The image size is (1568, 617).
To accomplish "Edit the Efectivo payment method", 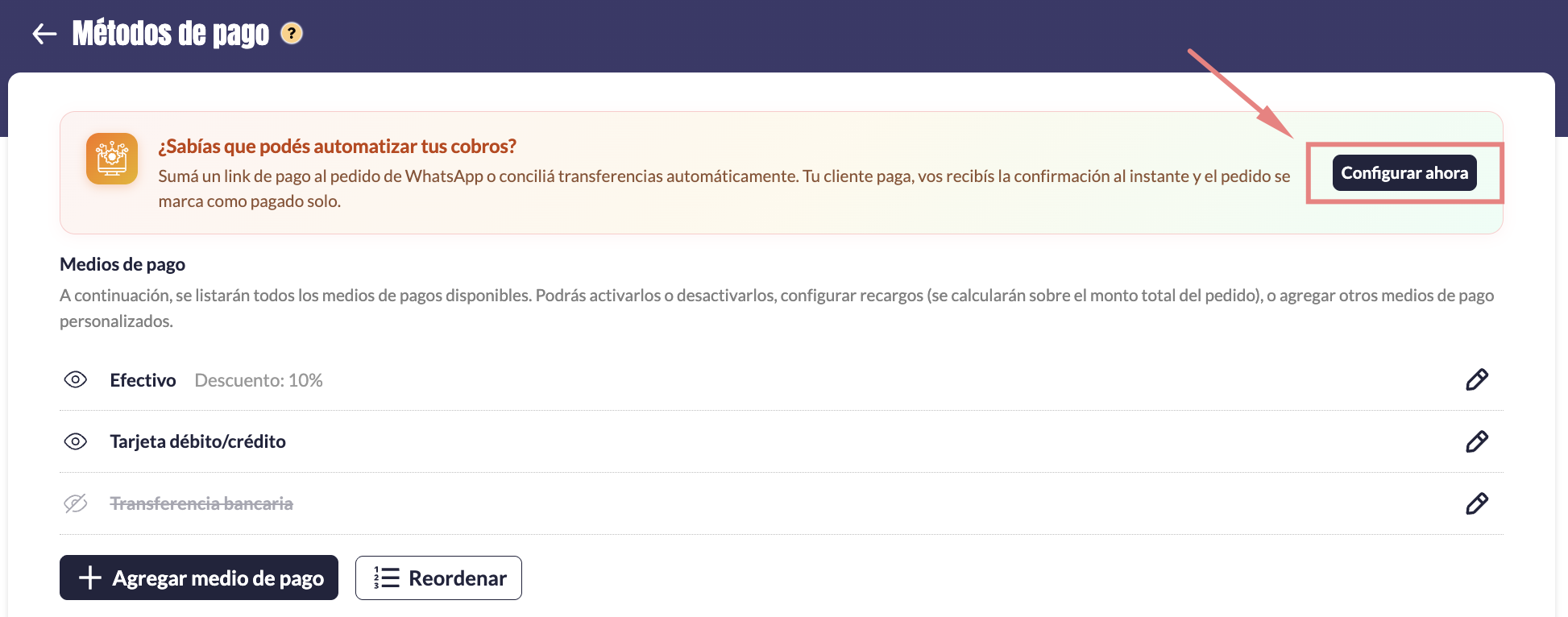I will click(x=1476, y=380).
